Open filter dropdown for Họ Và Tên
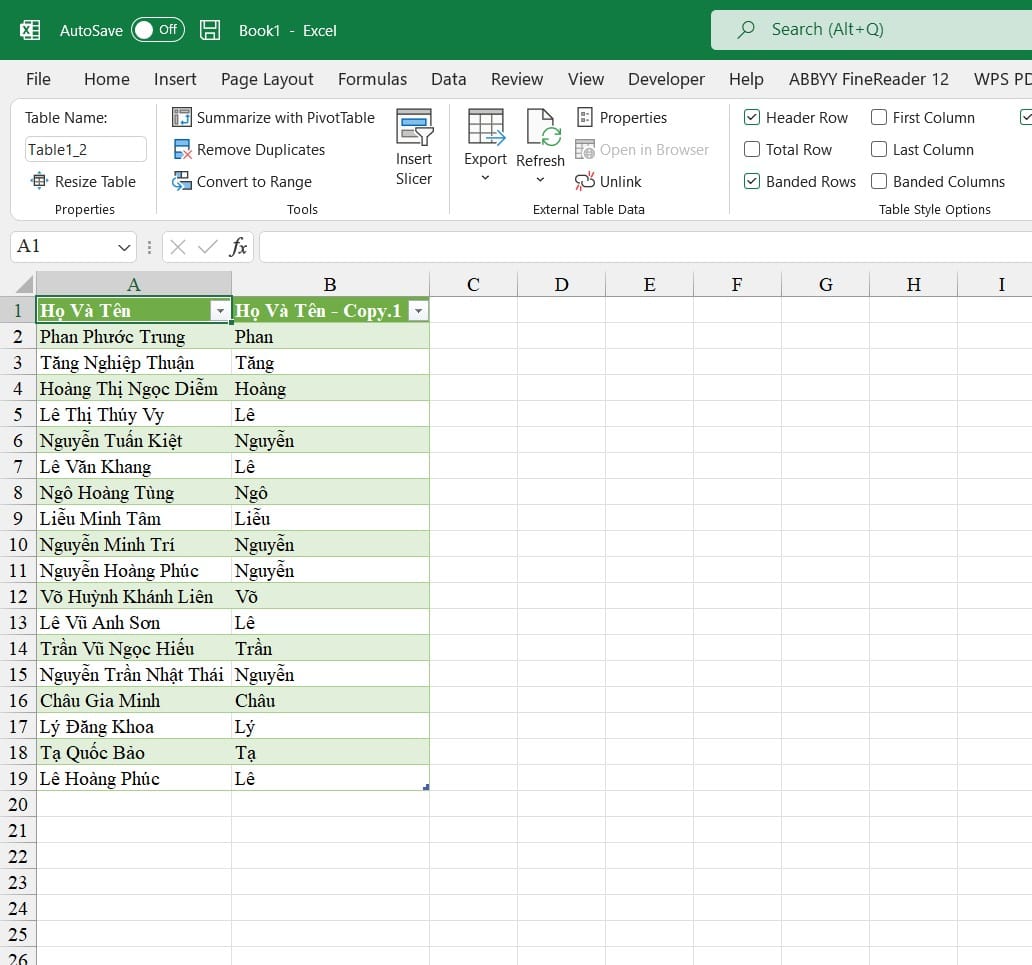The image size is (1032, 965). pyautogui.click(x=220, y=311)
